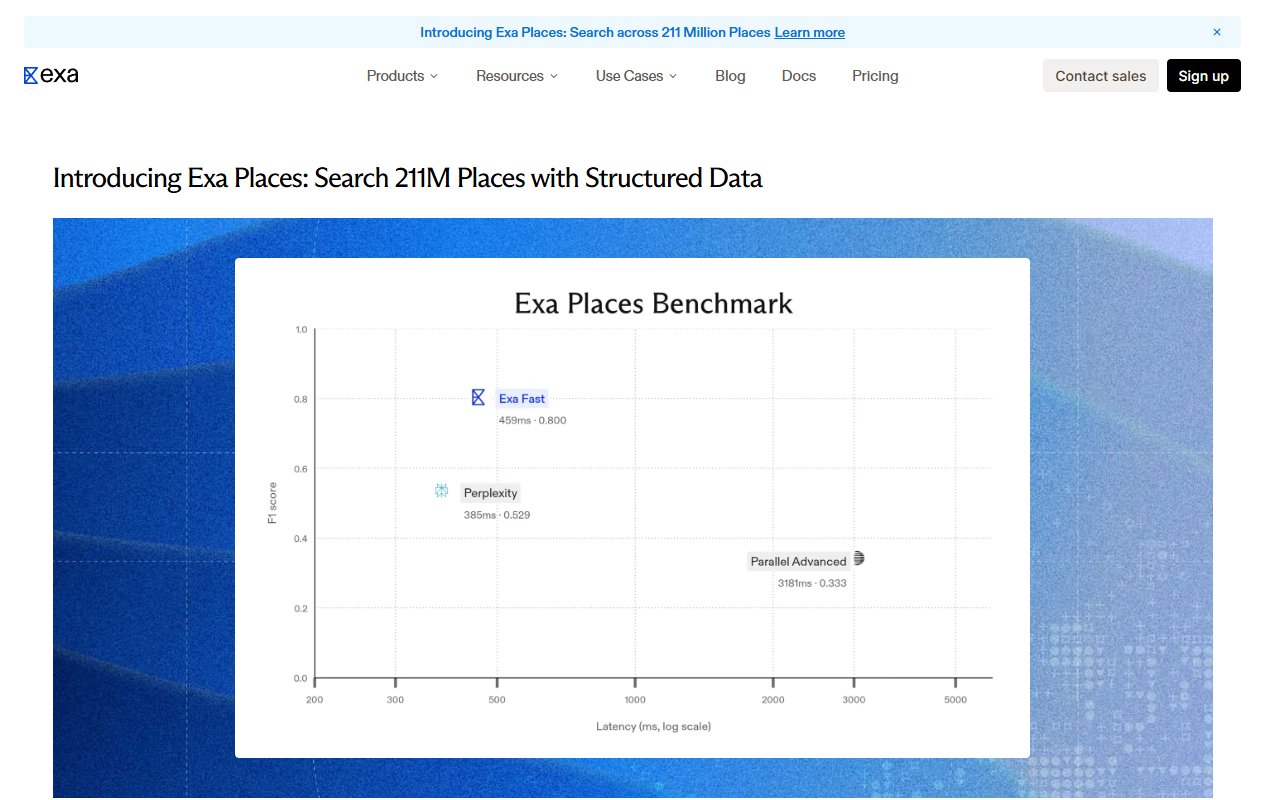Click the "459ms · 0.800" data value
1280x800 pixels.
pos(533,420)
